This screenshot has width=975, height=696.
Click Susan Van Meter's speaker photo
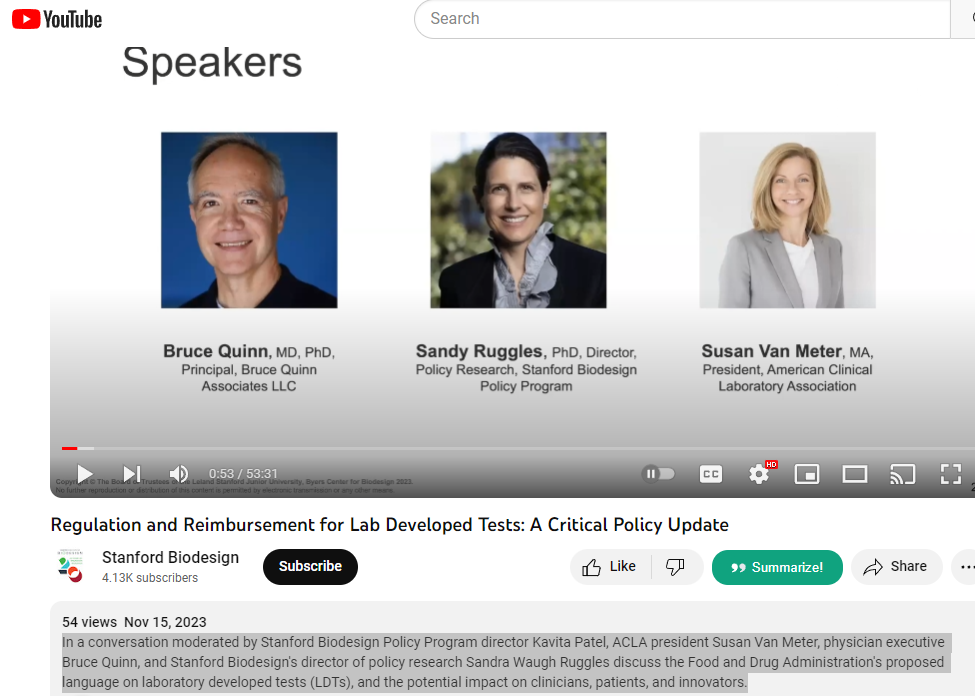[x=787, y=220]
